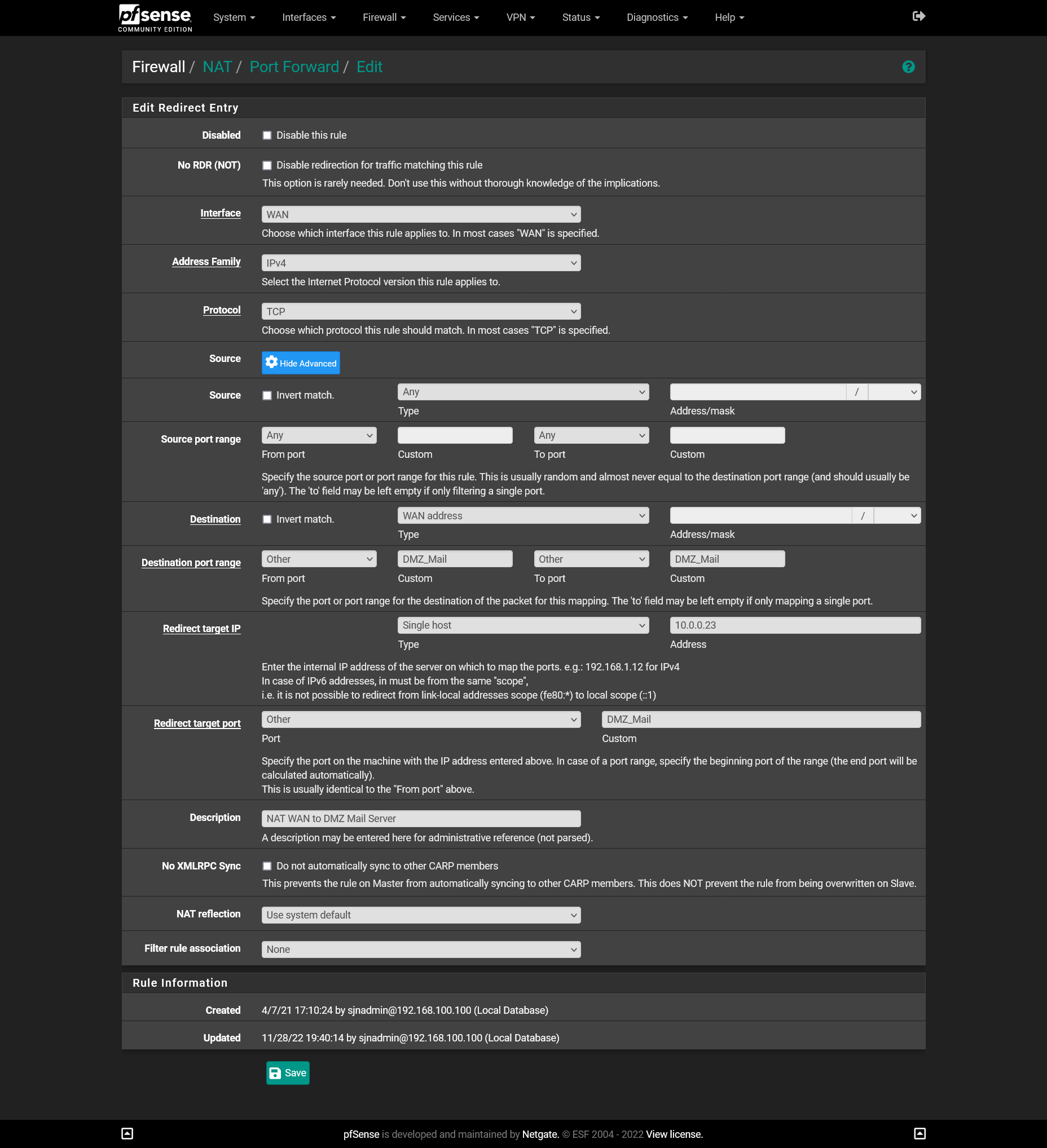This screenshot has height=1148, width=1047.
Task: Open Filter rule association None dropdown
Action: coord(421,950)
